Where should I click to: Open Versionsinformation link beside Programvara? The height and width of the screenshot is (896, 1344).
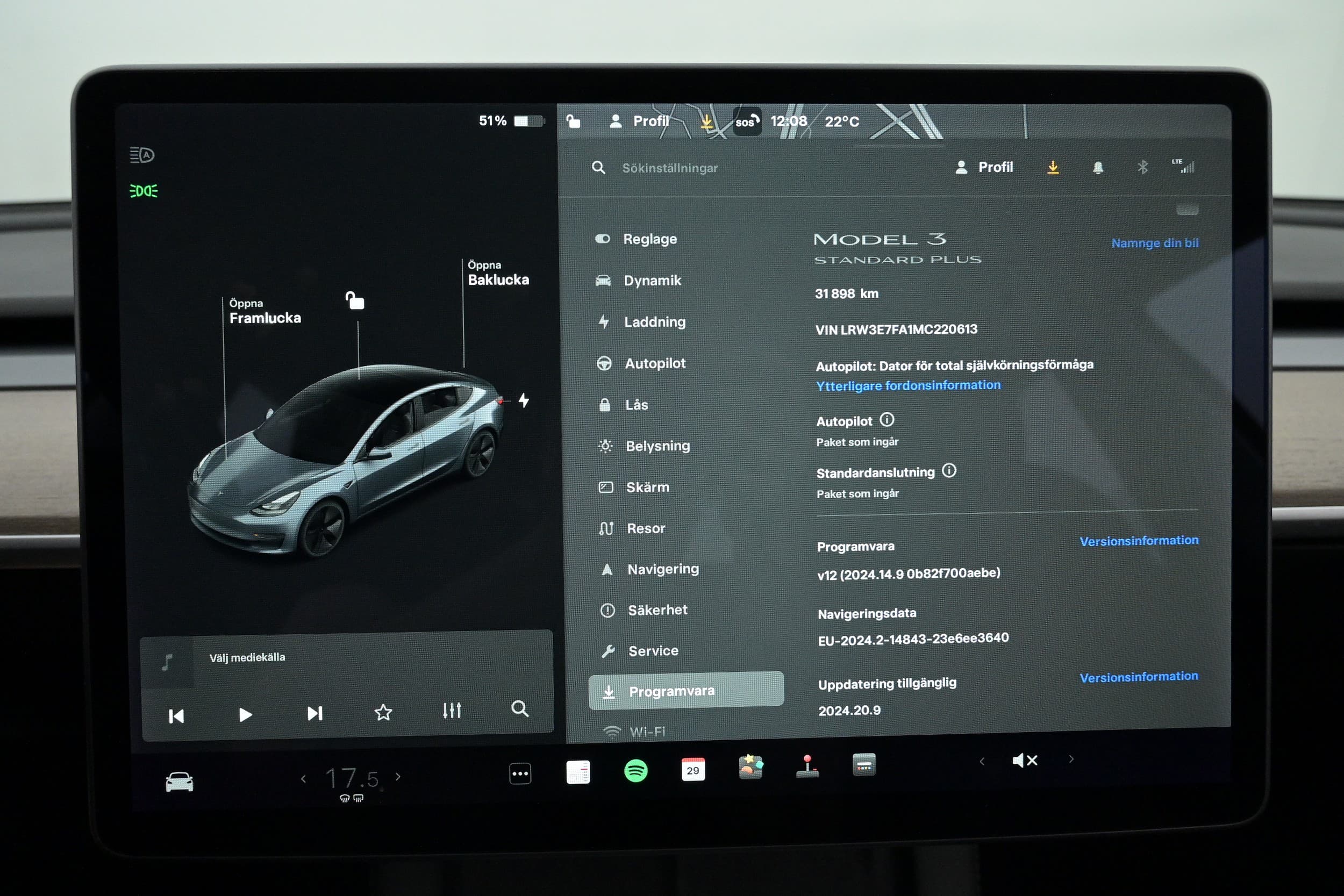(x=1139, y=541)
